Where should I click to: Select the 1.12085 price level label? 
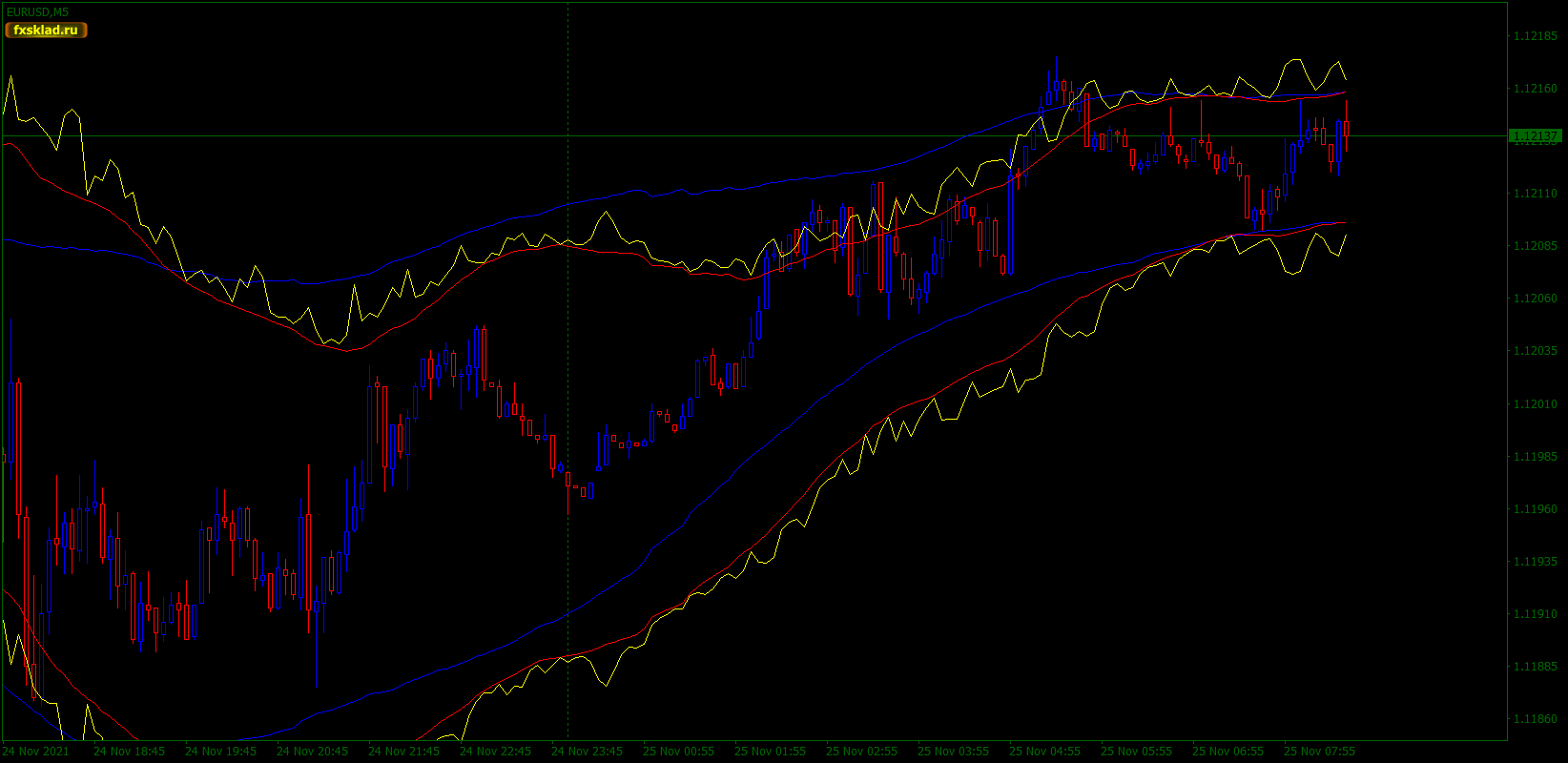1536,246
